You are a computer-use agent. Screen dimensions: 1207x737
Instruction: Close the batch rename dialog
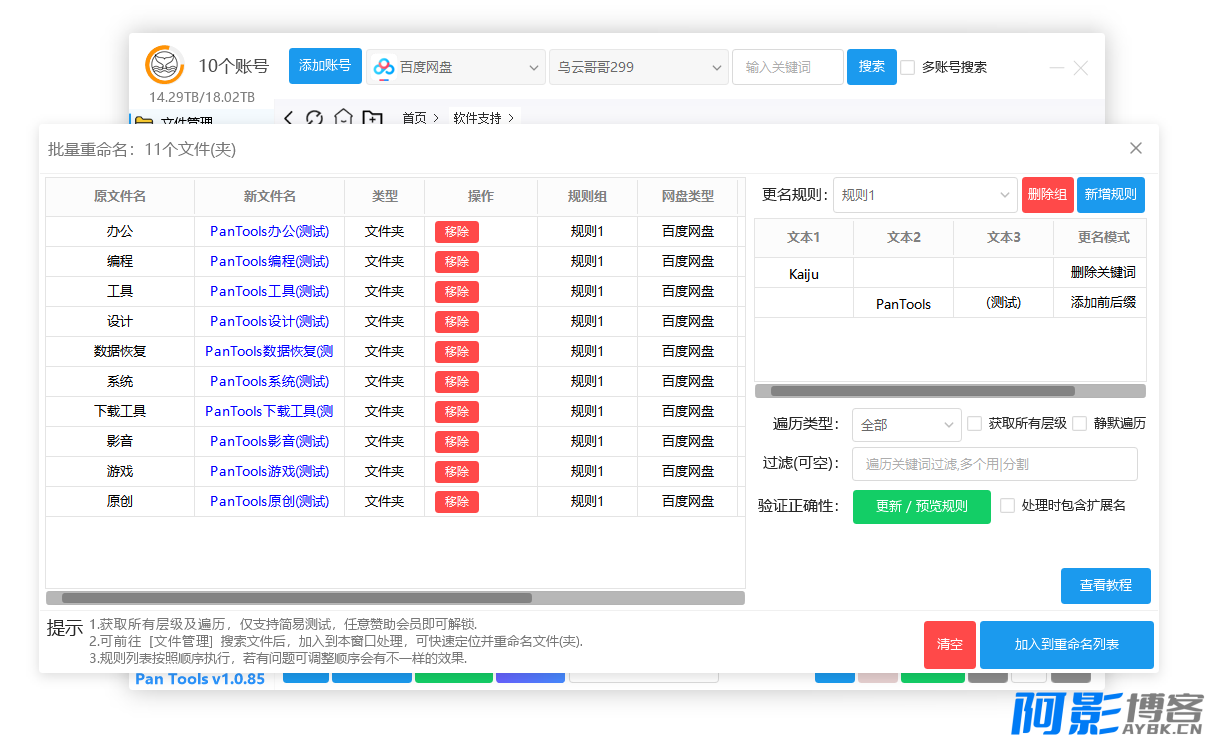click(1135, 148)
